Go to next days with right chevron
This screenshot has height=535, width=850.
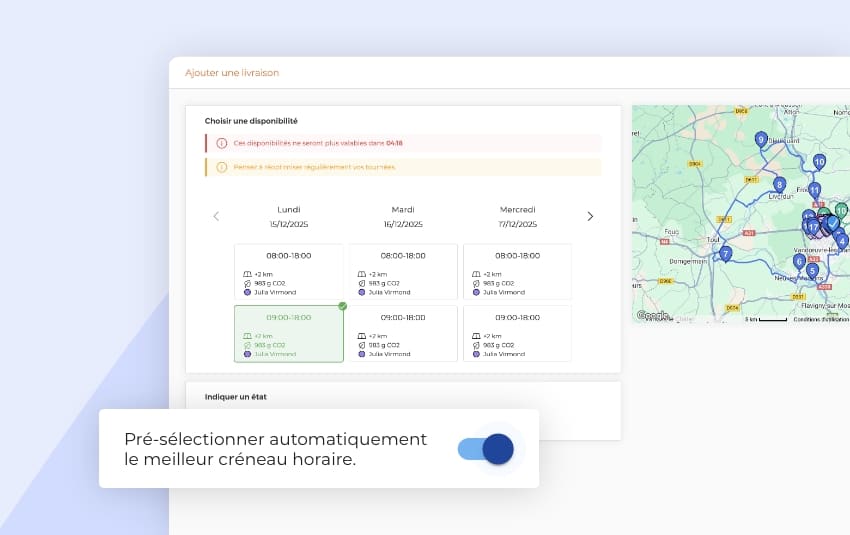click(x=590, y=216)
